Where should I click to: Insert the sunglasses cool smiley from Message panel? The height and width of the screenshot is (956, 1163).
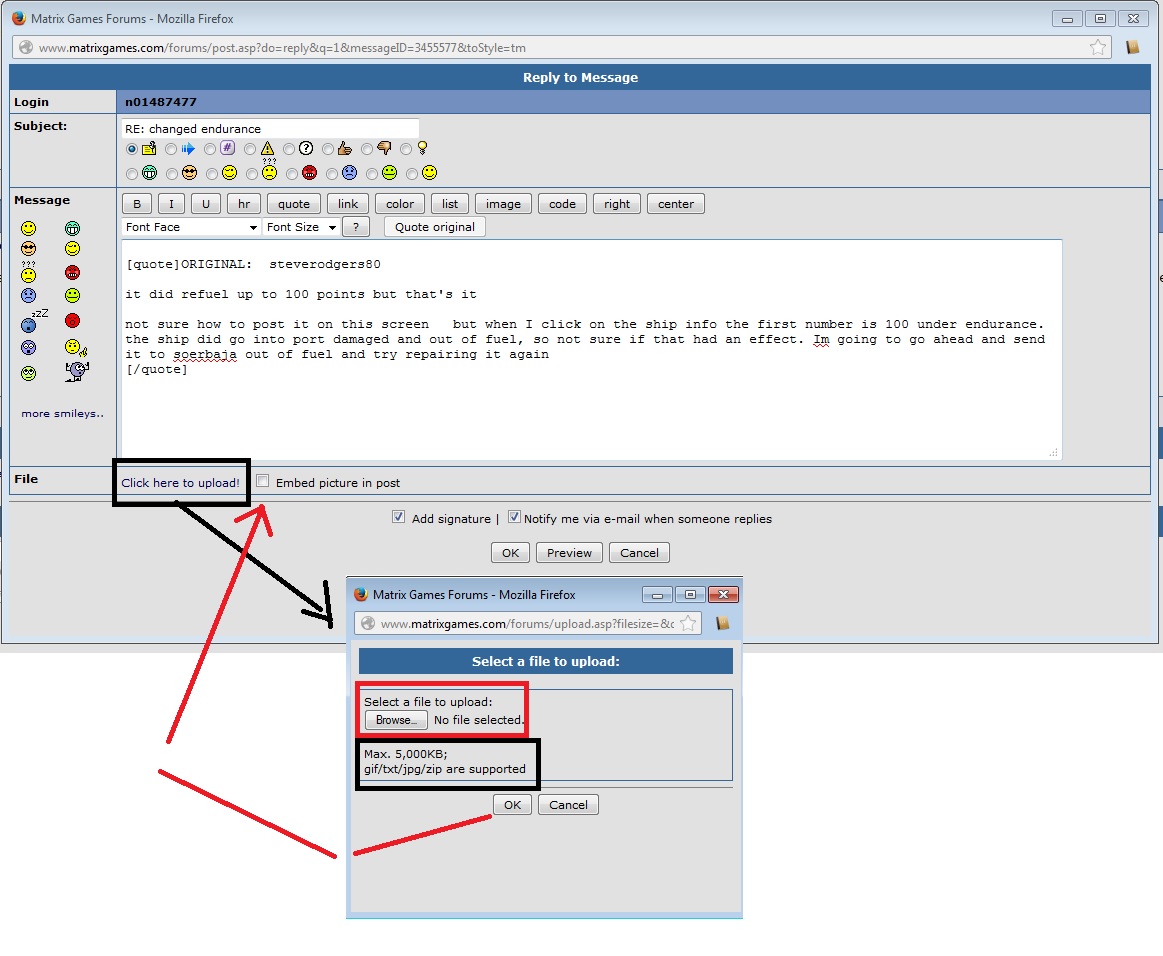[x=28, y=248]
